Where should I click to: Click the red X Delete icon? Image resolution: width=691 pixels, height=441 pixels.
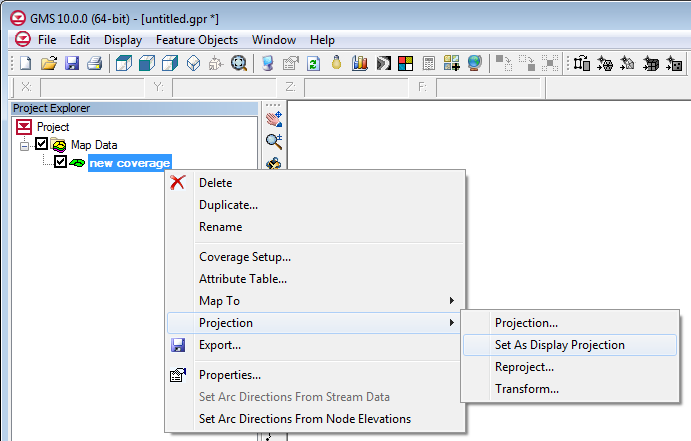coord(178,182)
